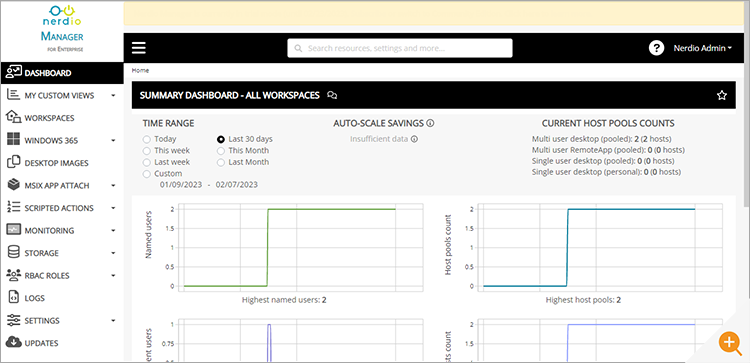This screenshot has width=750, height=363.
Task: Expand the MSIX App Attach arrow
Action: click(x=113, y=186)
